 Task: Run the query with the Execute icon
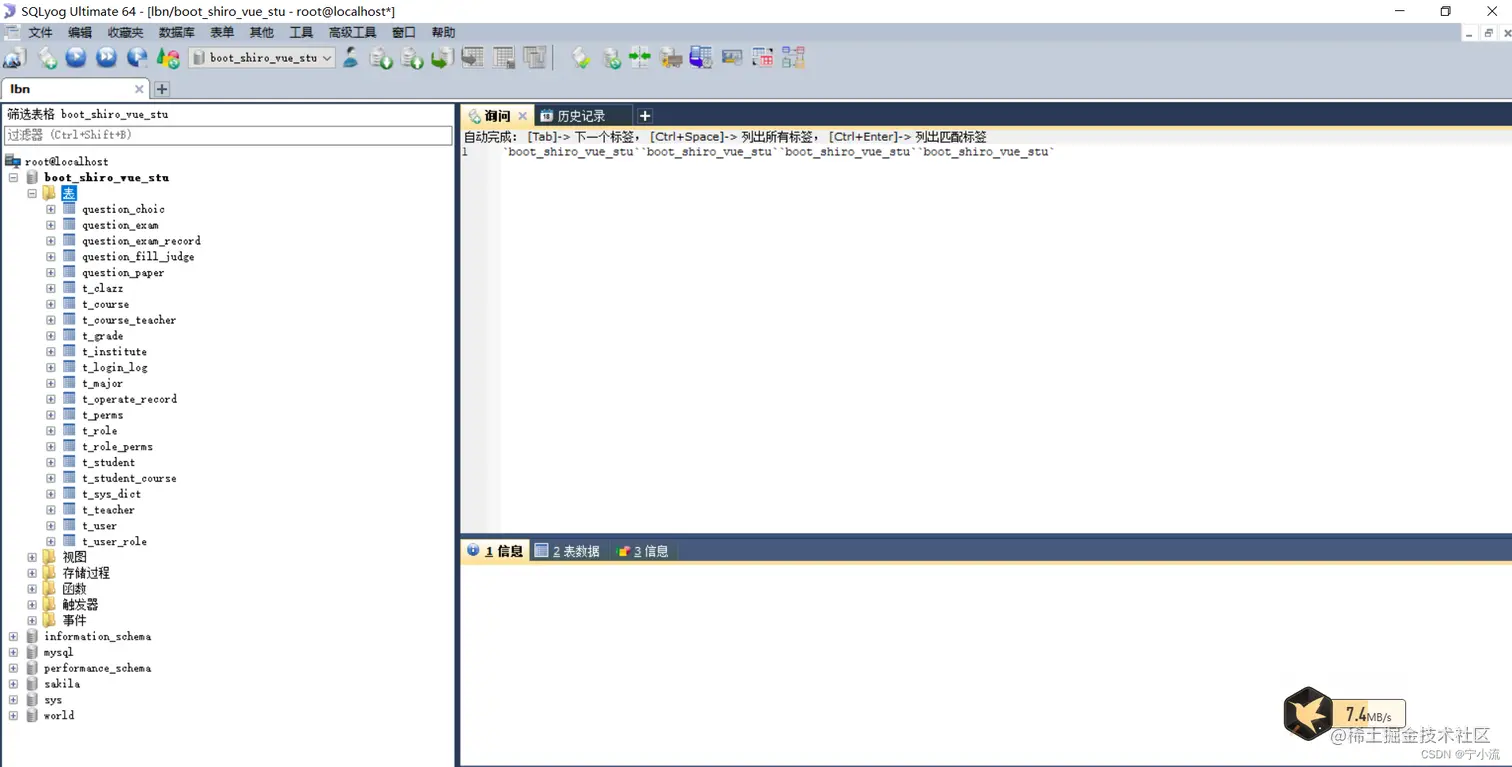pyautogui.click(x=76, y=58)
